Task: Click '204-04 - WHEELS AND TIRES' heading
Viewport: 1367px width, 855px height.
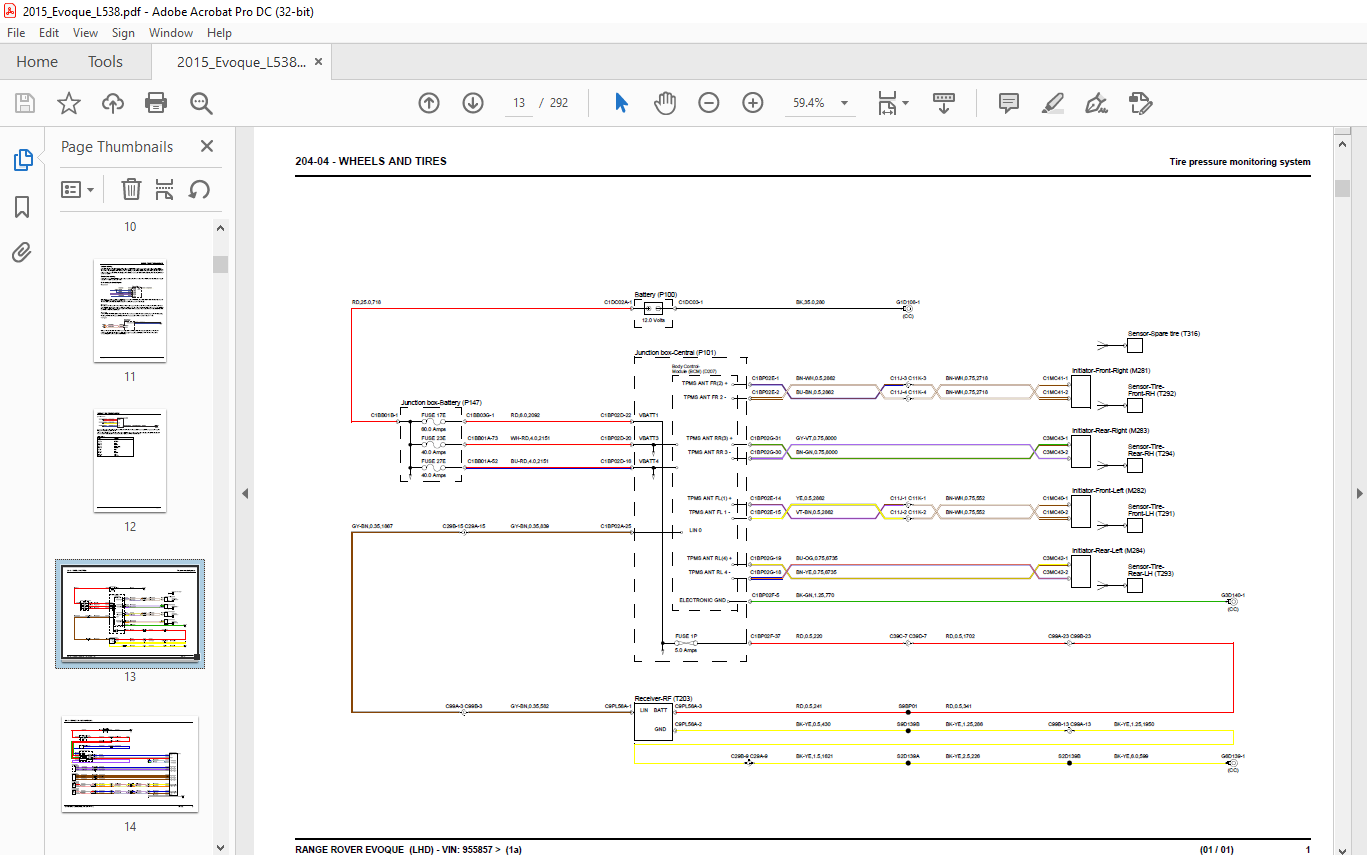Action: point(371,161)
